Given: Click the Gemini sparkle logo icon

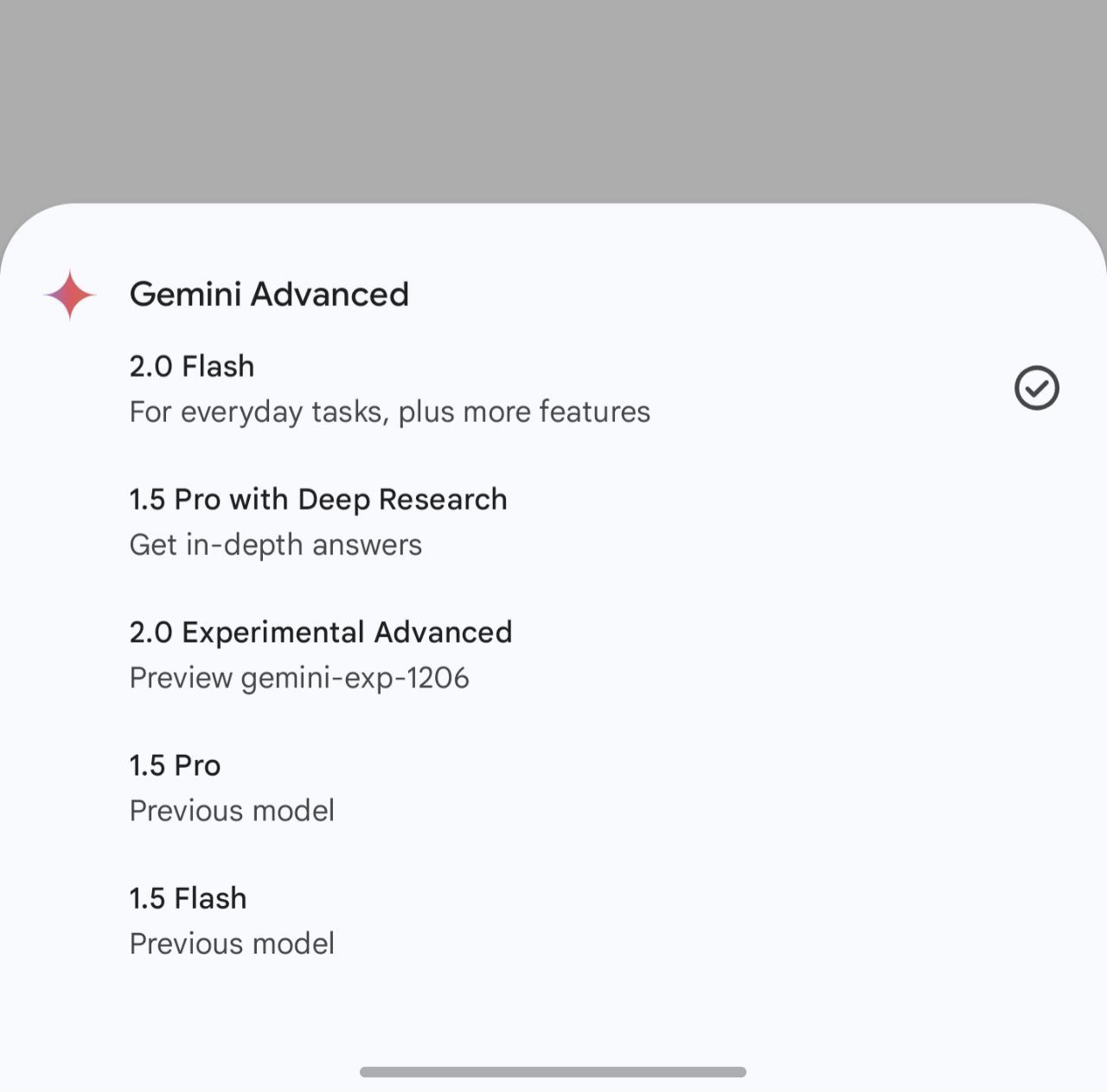Looking at the screenshot, I should click(70, 295).
